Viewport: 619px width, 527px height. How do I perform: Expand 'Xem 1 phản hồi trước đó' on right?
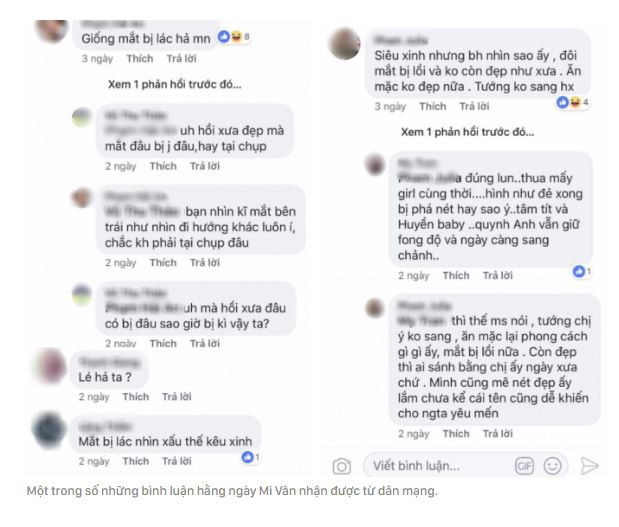(x=468, y=132)
